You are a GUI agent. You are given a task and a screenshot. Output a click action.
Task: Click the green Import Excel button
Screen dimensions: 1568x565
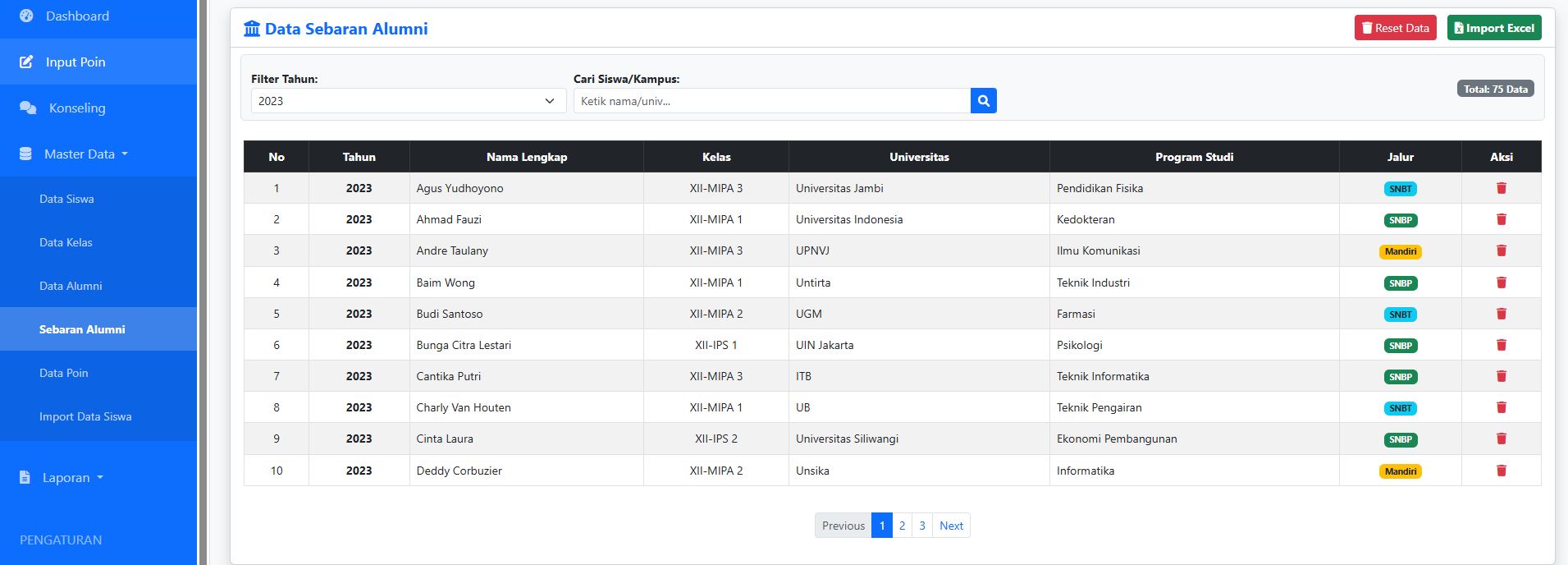pos(1493,28)
